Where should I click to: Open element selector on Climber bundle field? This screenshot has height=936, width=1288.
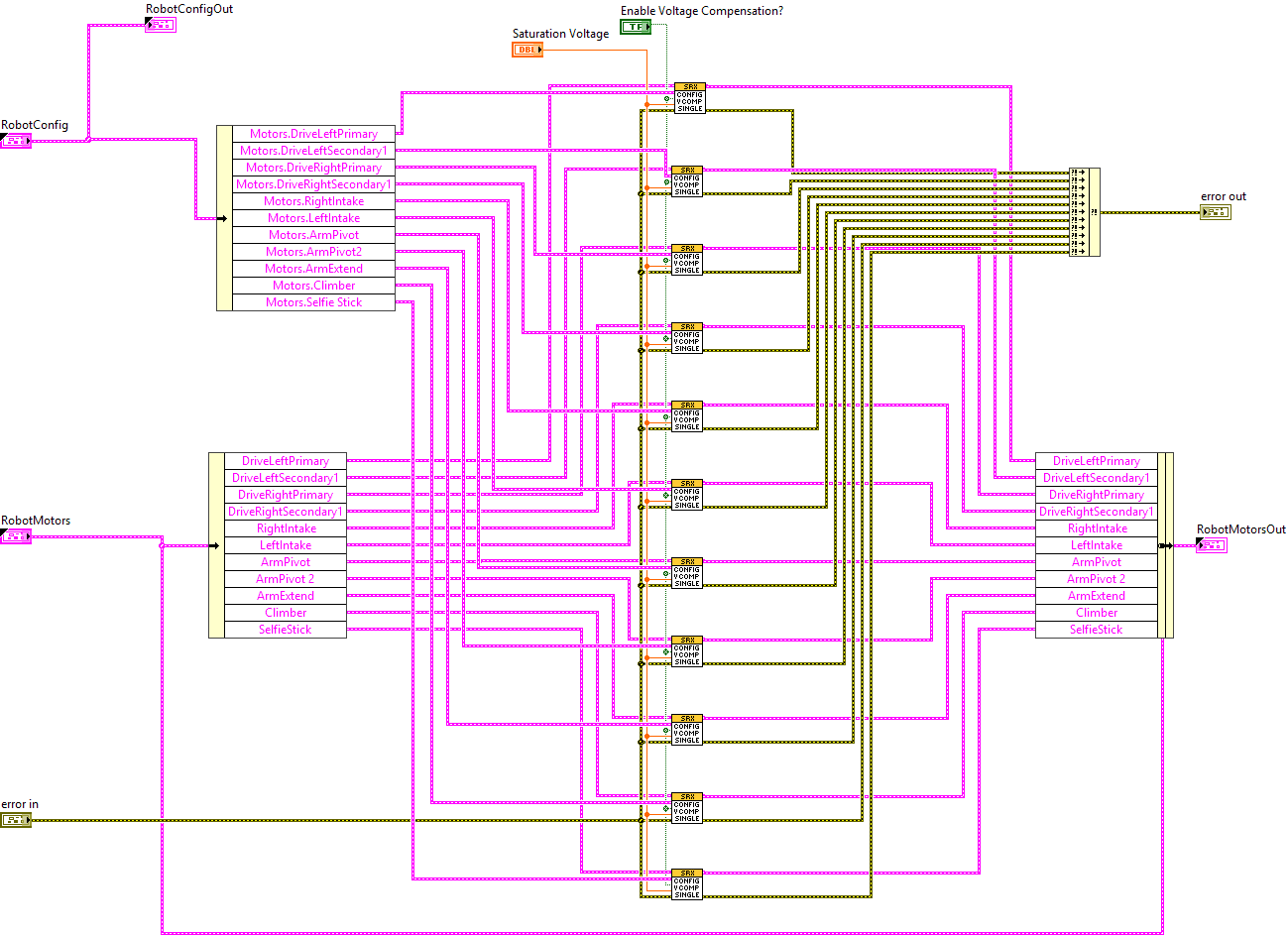tap(1098, 612)
